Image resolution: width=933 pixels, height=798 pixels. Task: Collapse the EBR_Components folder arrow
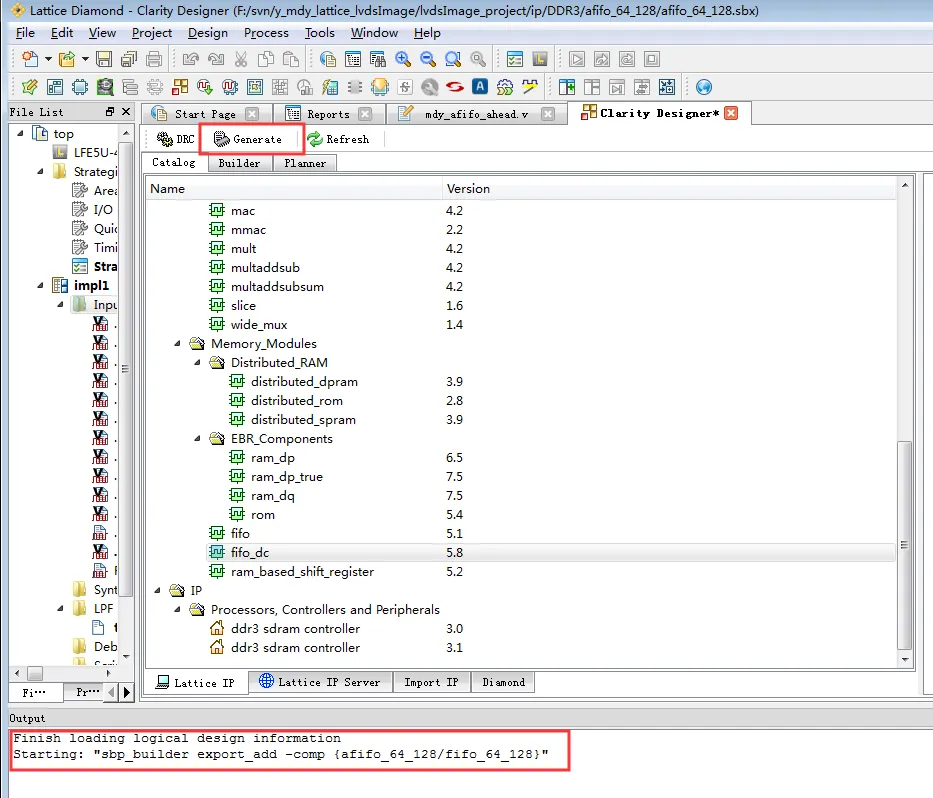pyautogui.click(x=198, y=439)
